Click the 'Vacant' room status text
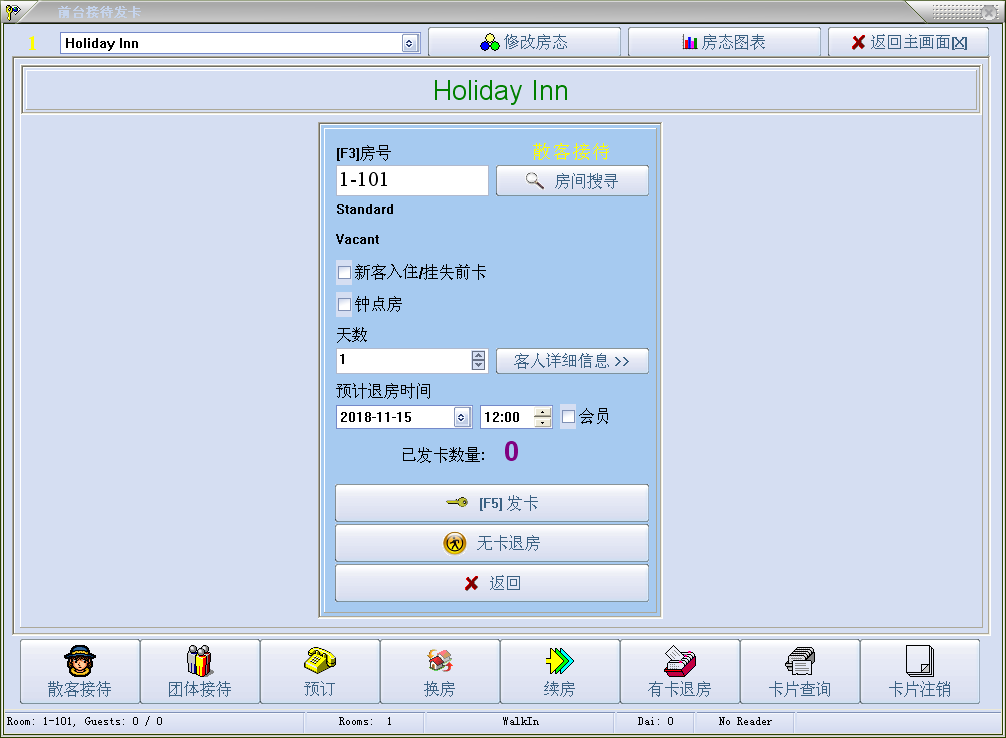 point(357,239)
